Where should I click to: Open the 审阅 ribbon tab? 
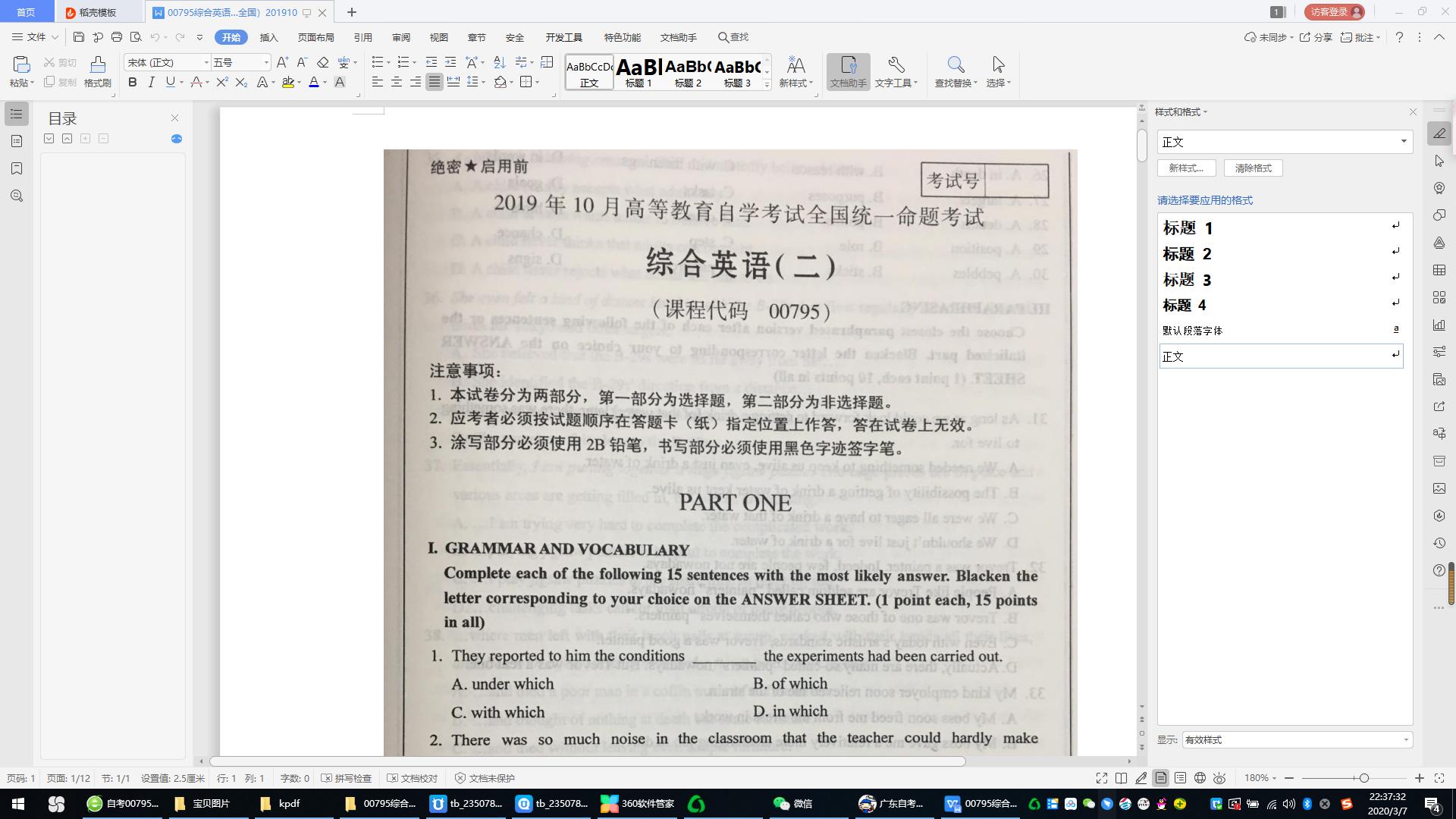point(401,36)
